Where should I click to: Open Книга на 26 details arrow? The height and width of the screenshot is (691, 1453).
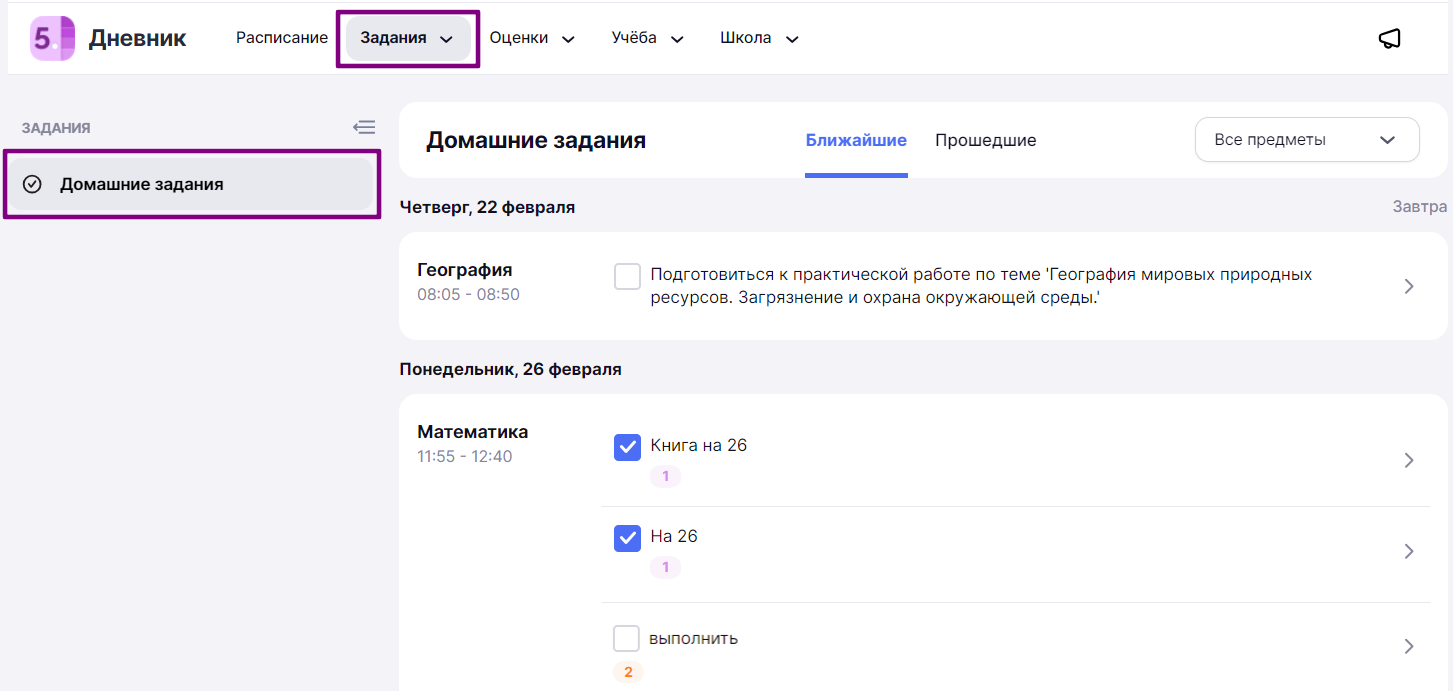[x=1409, y=460]
